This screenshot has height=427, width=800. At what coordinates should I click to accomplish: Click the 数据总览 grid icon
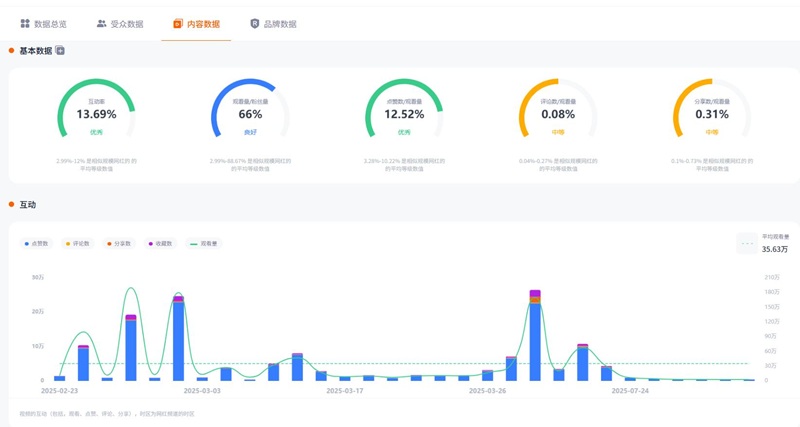point(25,24)
